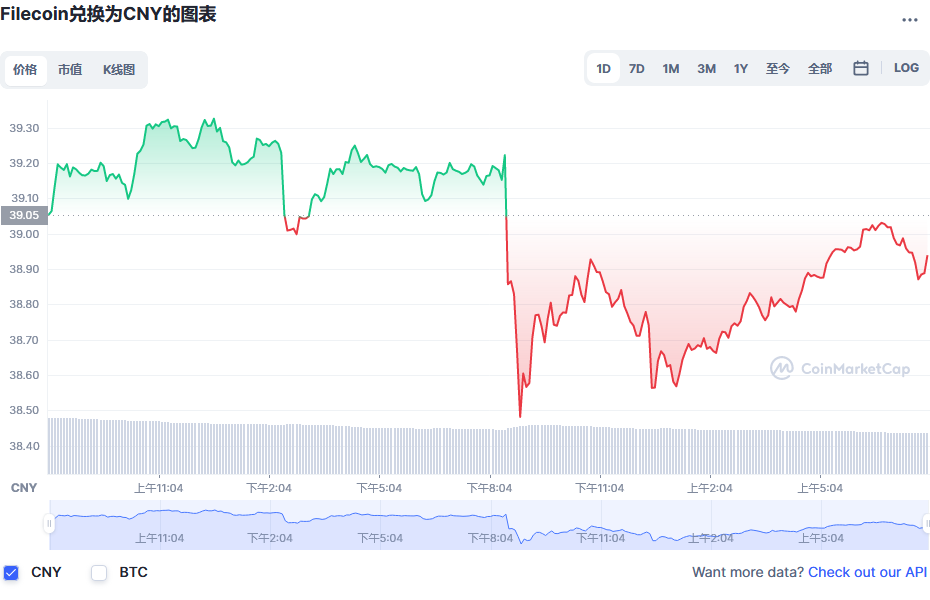Click the 下午2:04 time axis label
This screenshot has height=600, width=930.
(269, 488)
